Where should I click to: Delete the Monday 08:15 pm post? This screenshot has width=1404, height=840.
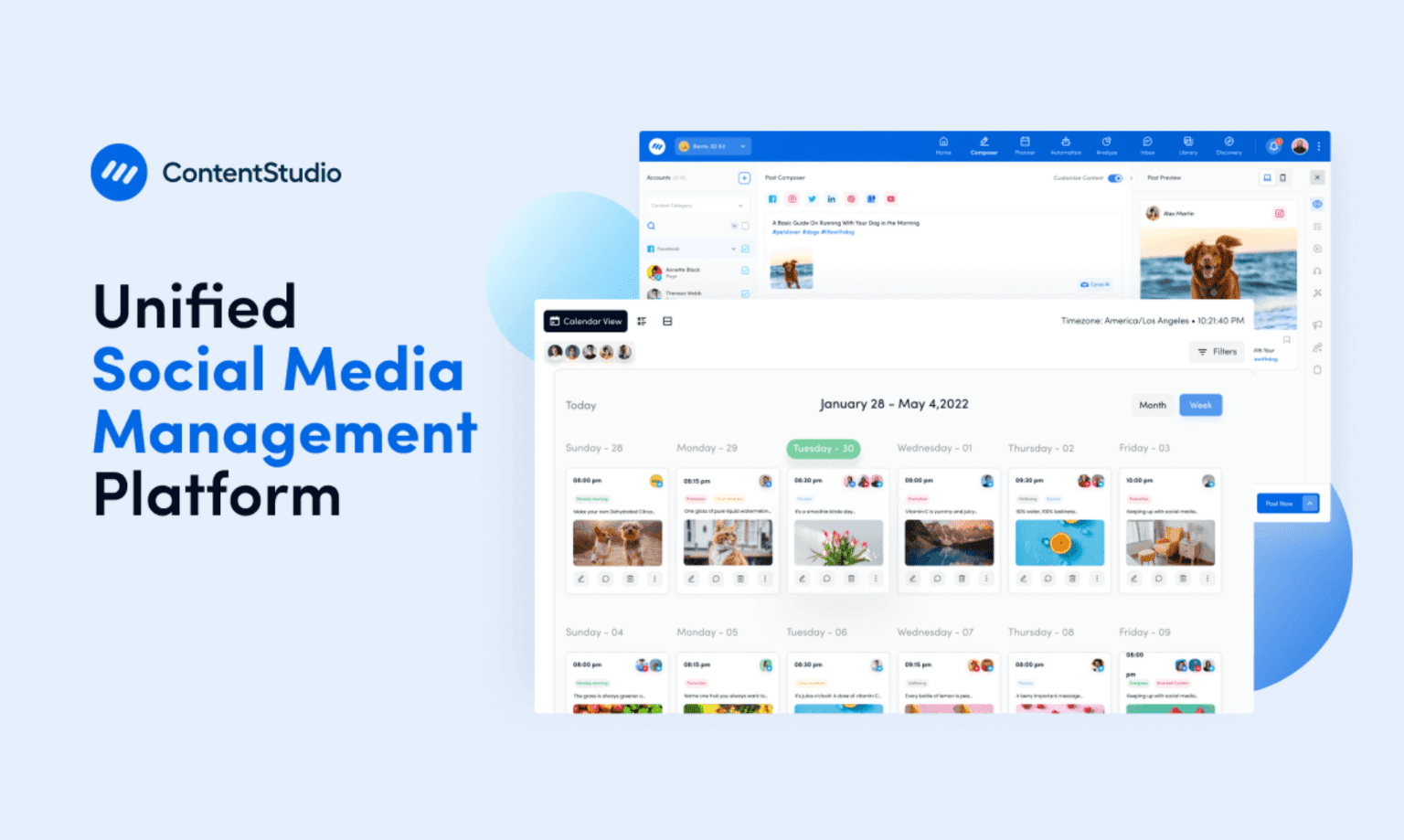coord(740,579)
